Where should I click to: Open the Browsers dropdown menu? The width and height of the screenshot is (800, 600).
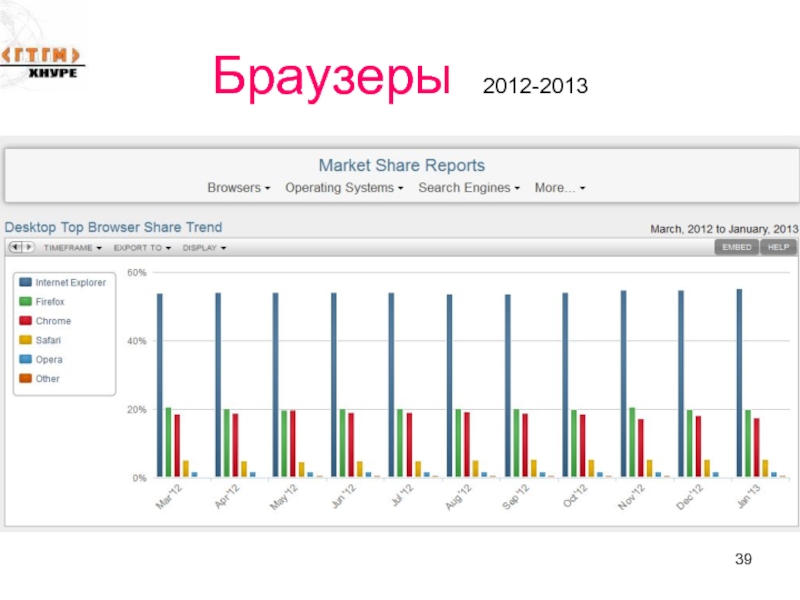point(238,188)
